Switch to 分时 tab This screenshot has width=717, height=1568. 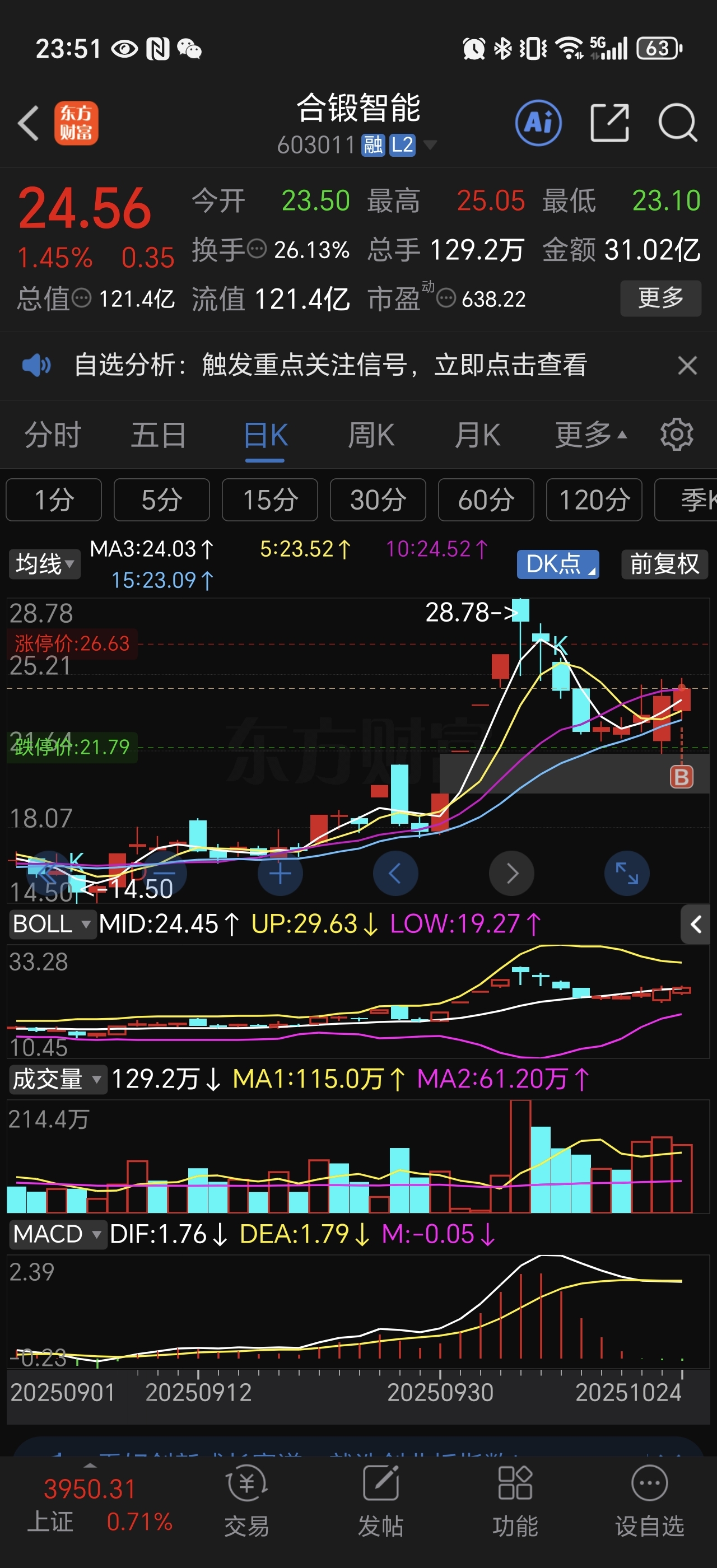coord(53,436)
